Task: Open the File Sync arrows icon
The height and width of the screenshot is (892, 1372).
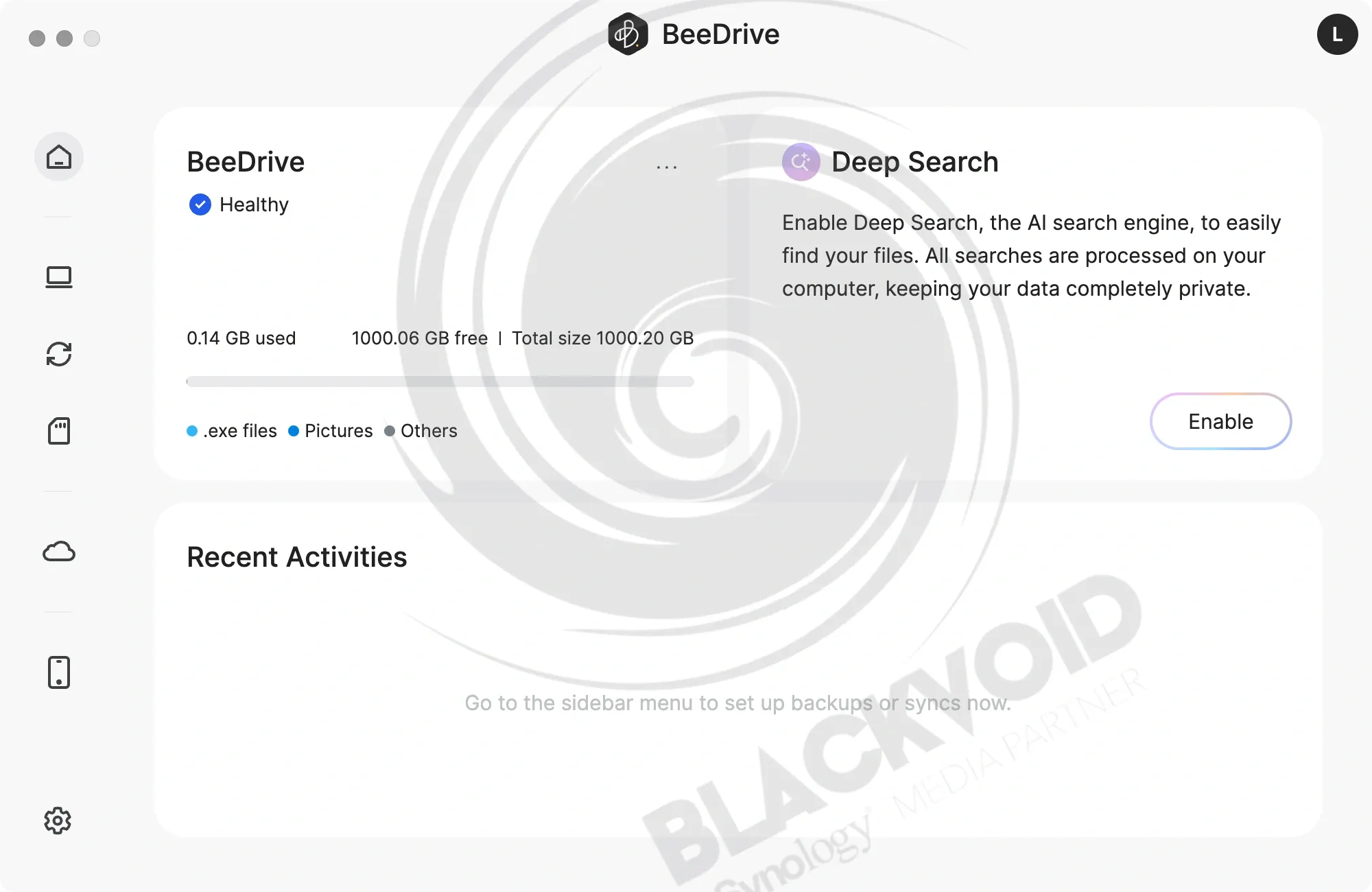Action: tap(59, 354)
